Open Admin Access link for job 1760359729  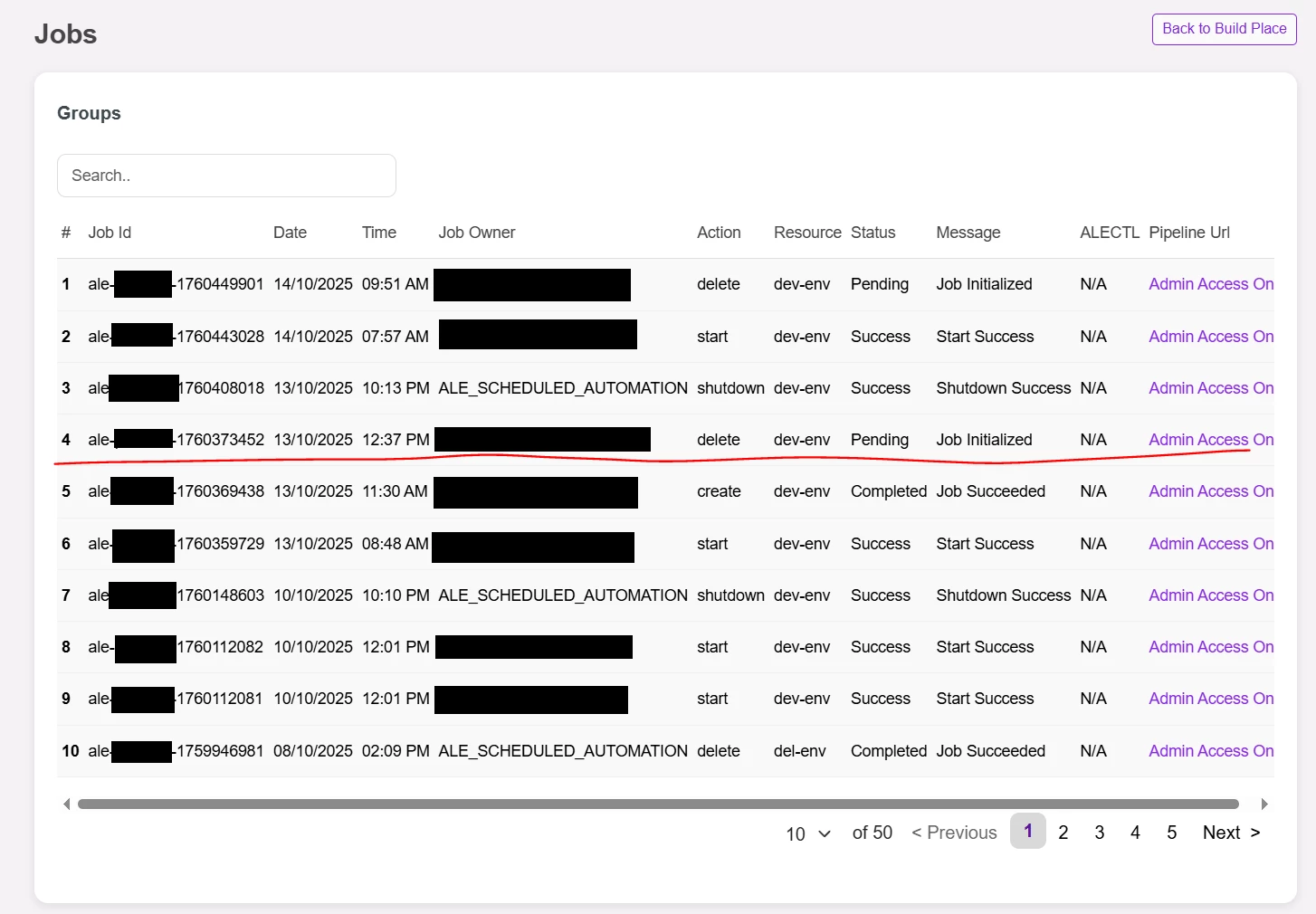click(1211, 544)
